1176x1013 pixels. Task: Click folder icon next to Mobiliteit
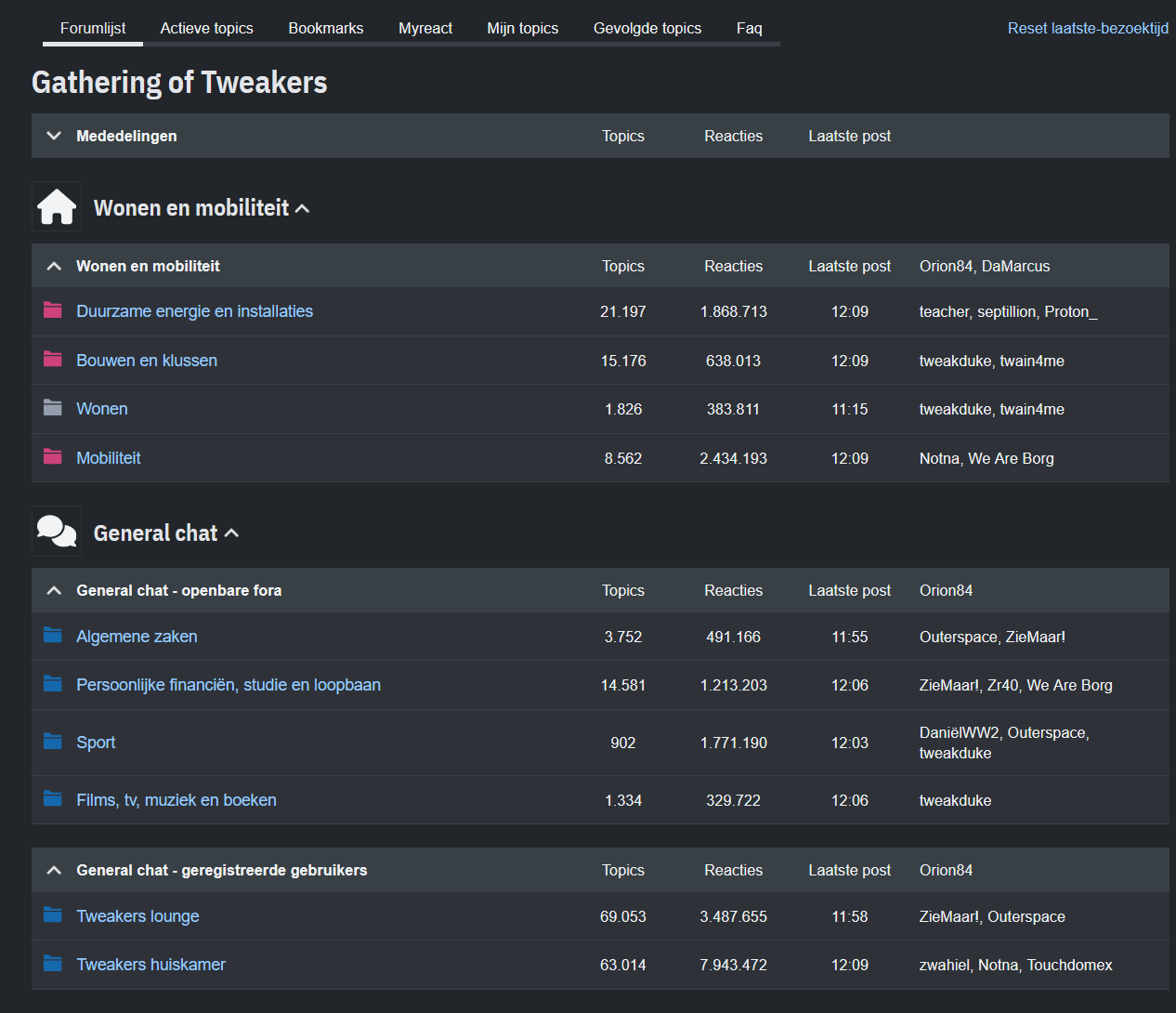coord(53,457)
